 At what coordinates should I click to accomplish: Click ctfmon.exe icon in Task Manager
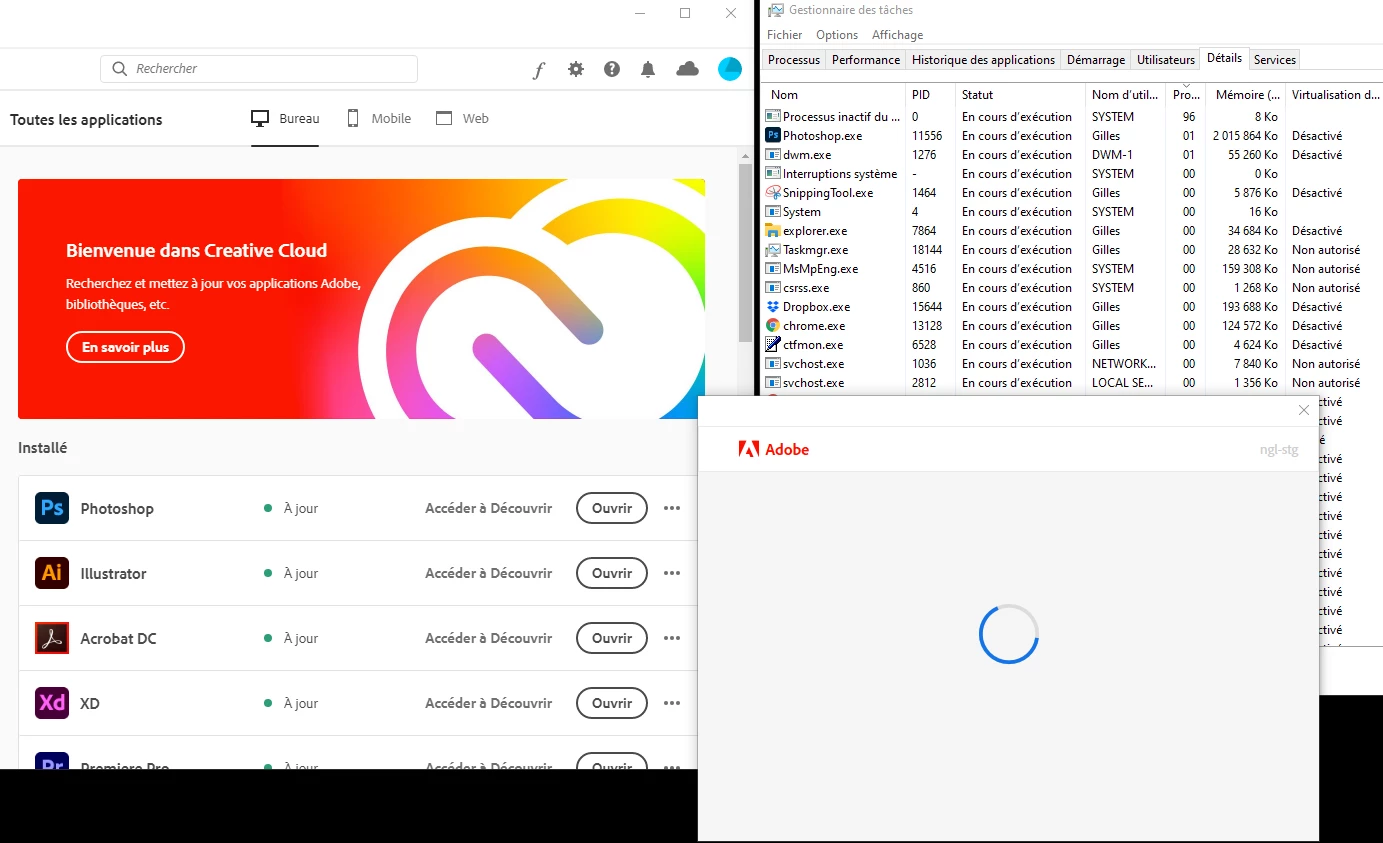tap(772, 344)
